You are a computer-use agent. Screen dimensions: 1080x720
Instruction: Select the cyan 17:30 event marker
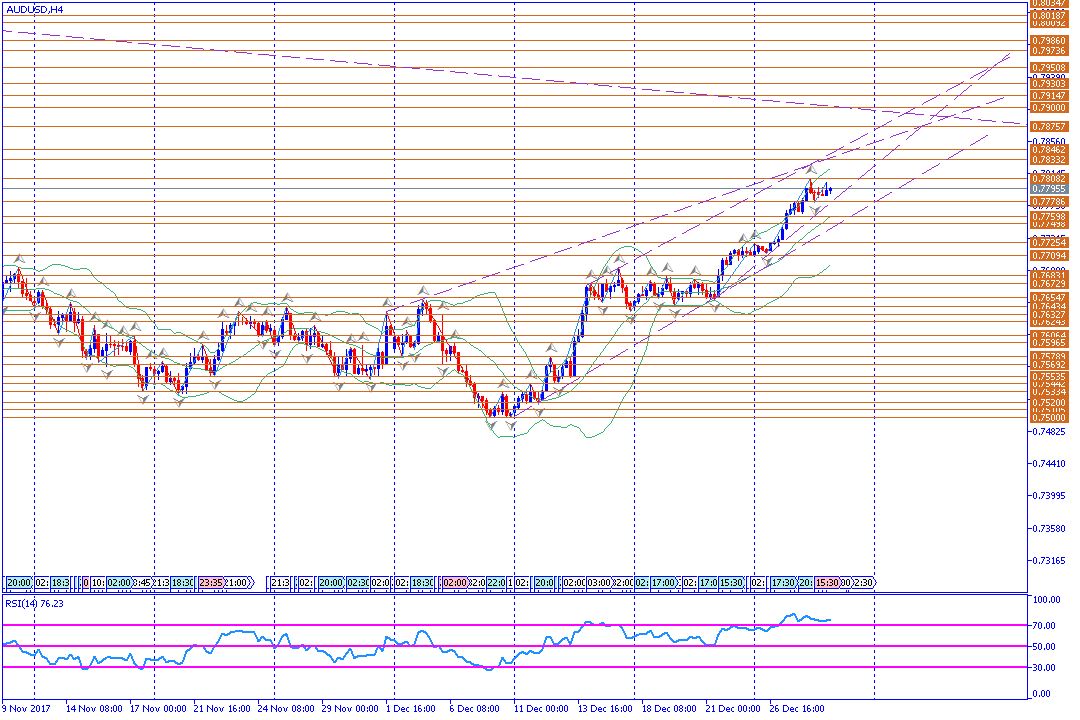pyautogui.click(x=783, y=583)
